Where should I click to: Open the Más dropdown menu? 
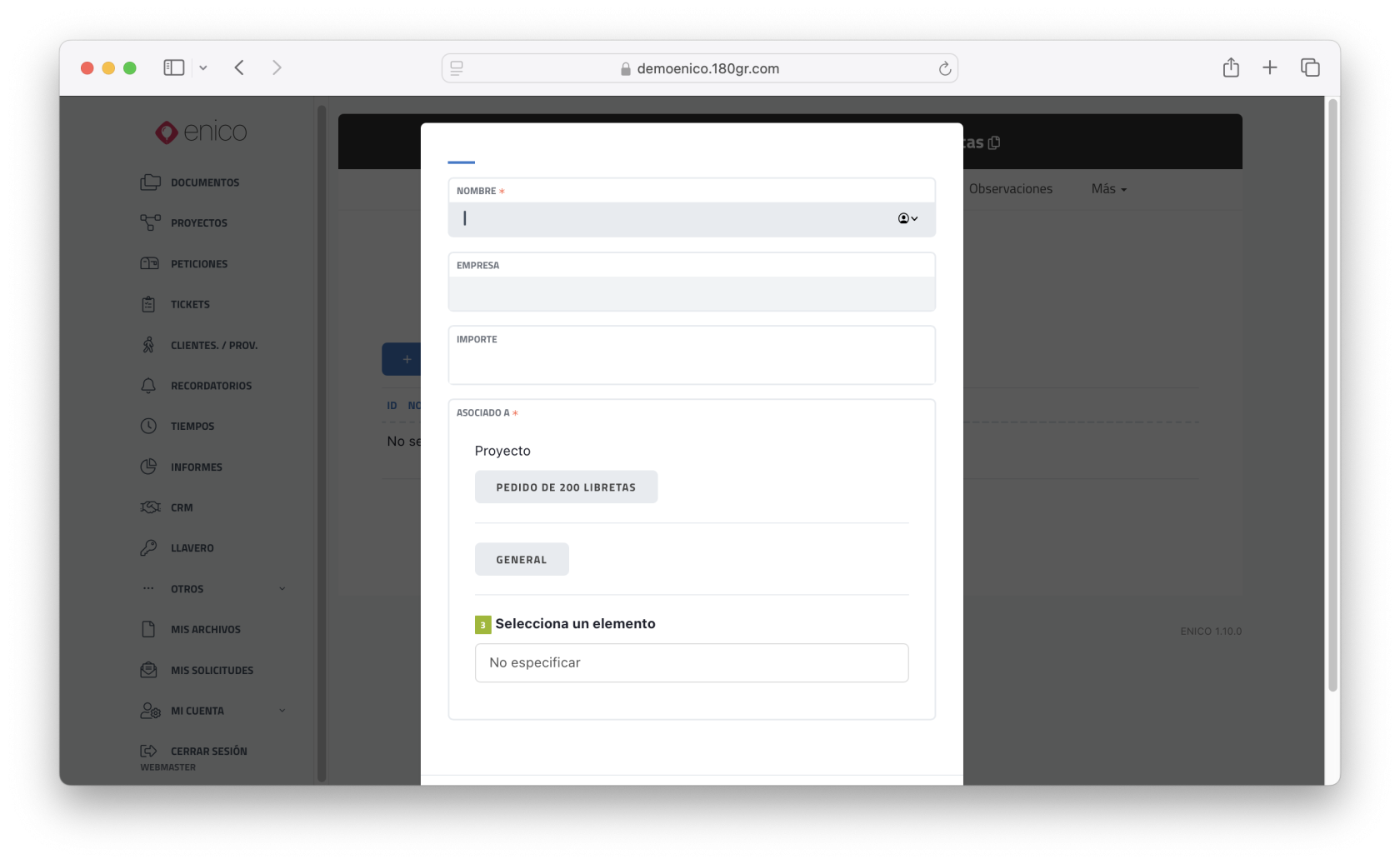pyautogui.click(x=1108, y=189)
